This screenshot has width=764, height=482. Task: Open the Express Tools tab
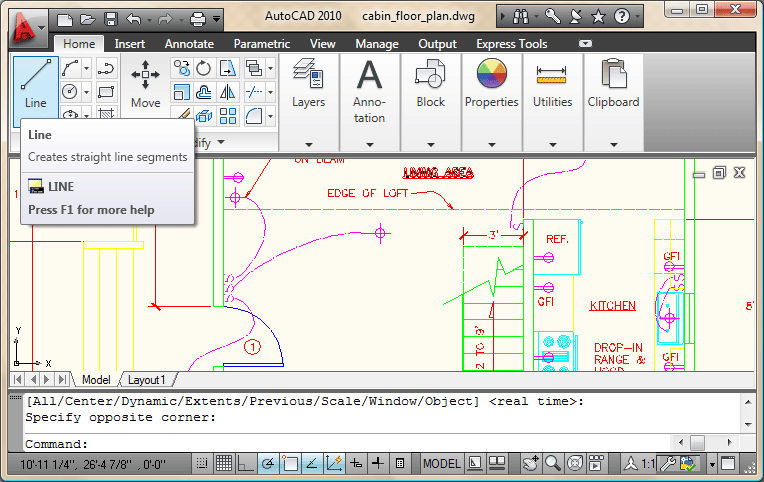(512, 44)
